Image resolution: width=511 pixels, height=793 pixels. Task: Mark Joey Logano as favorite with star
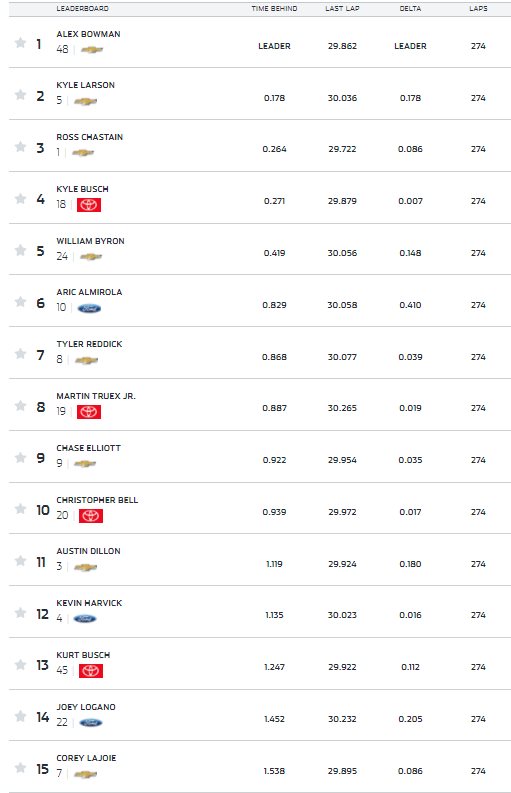point(20,716)
